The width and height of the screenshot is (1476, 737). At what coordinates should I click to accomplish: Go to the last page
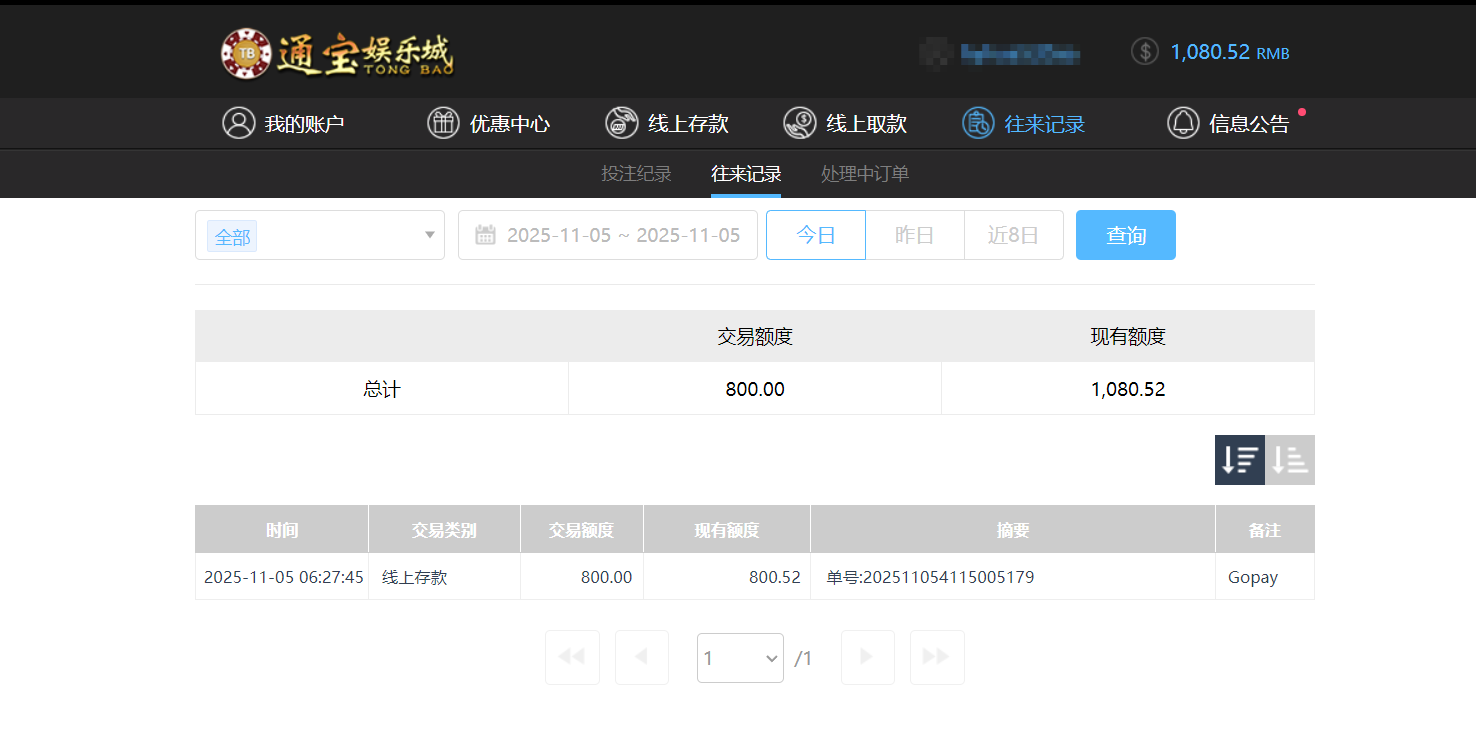(936, 657)
